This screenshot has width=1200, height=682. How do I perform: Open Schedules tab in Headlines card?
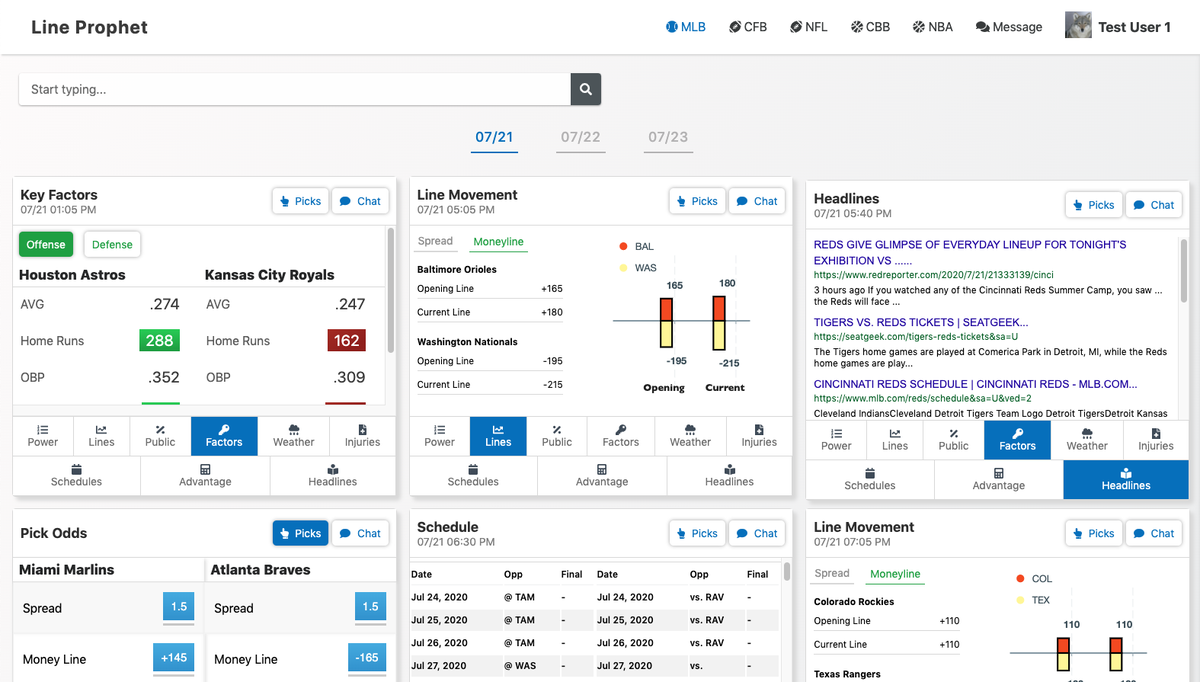point(870,479)
